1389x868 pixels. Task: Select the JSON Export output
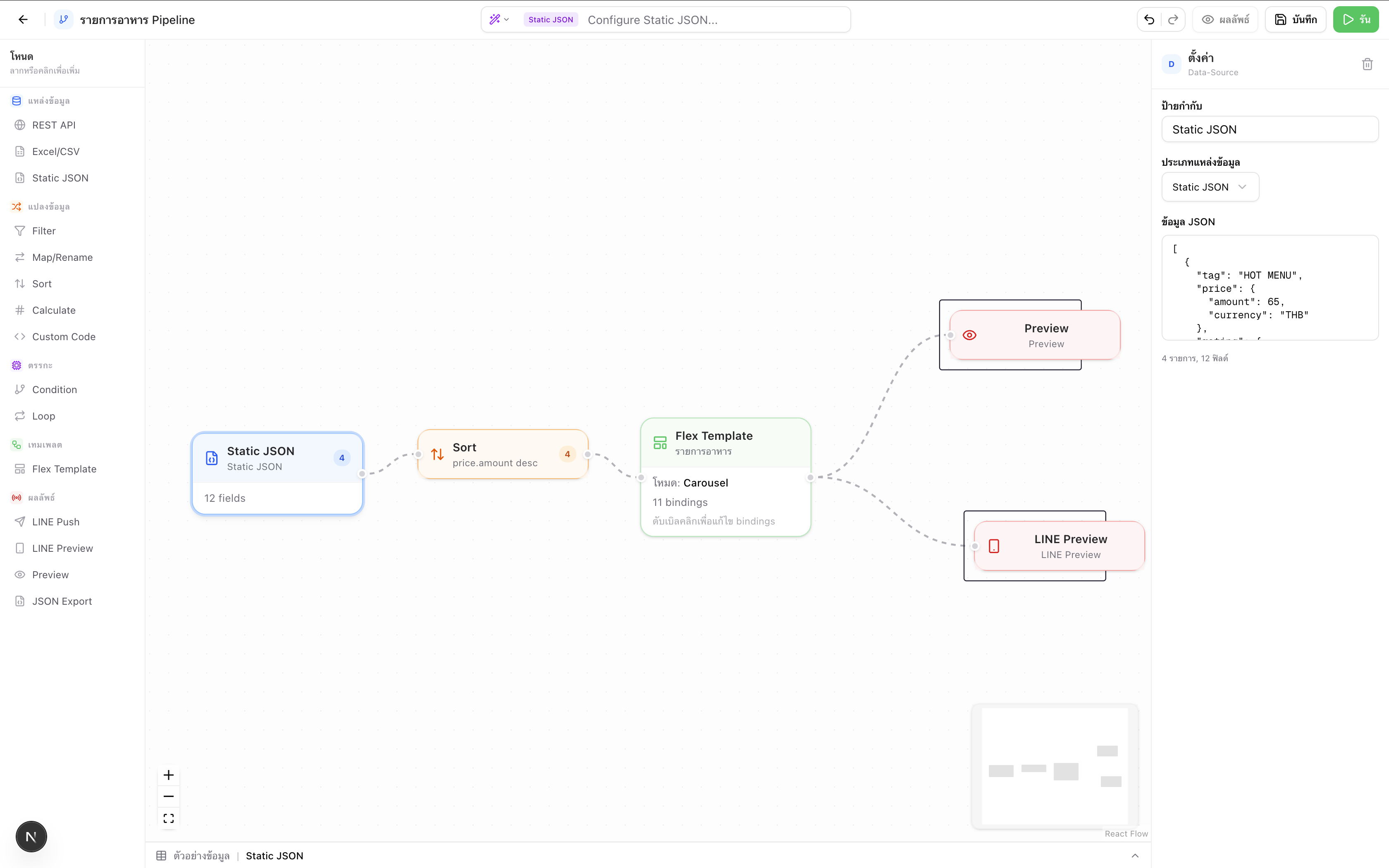62,601
